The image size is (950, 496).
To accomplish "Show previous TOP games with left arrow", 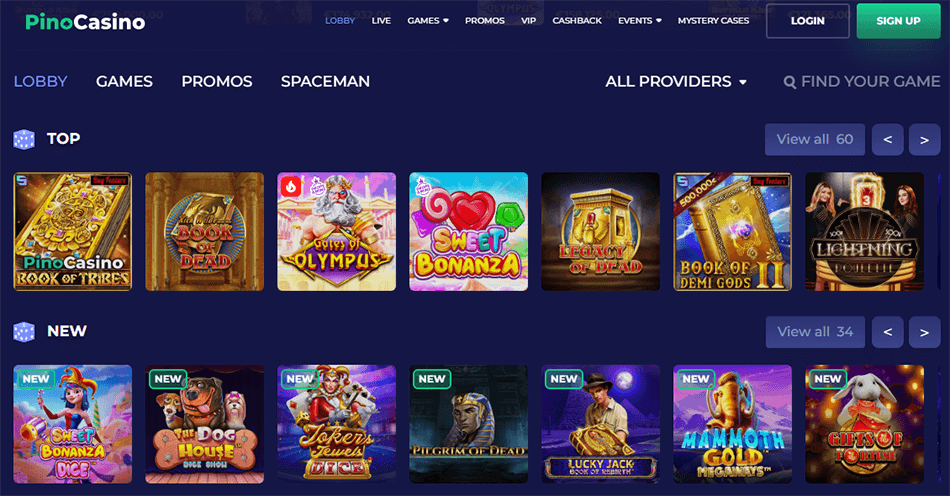I will pyautogui.click(x=888, y=140).
